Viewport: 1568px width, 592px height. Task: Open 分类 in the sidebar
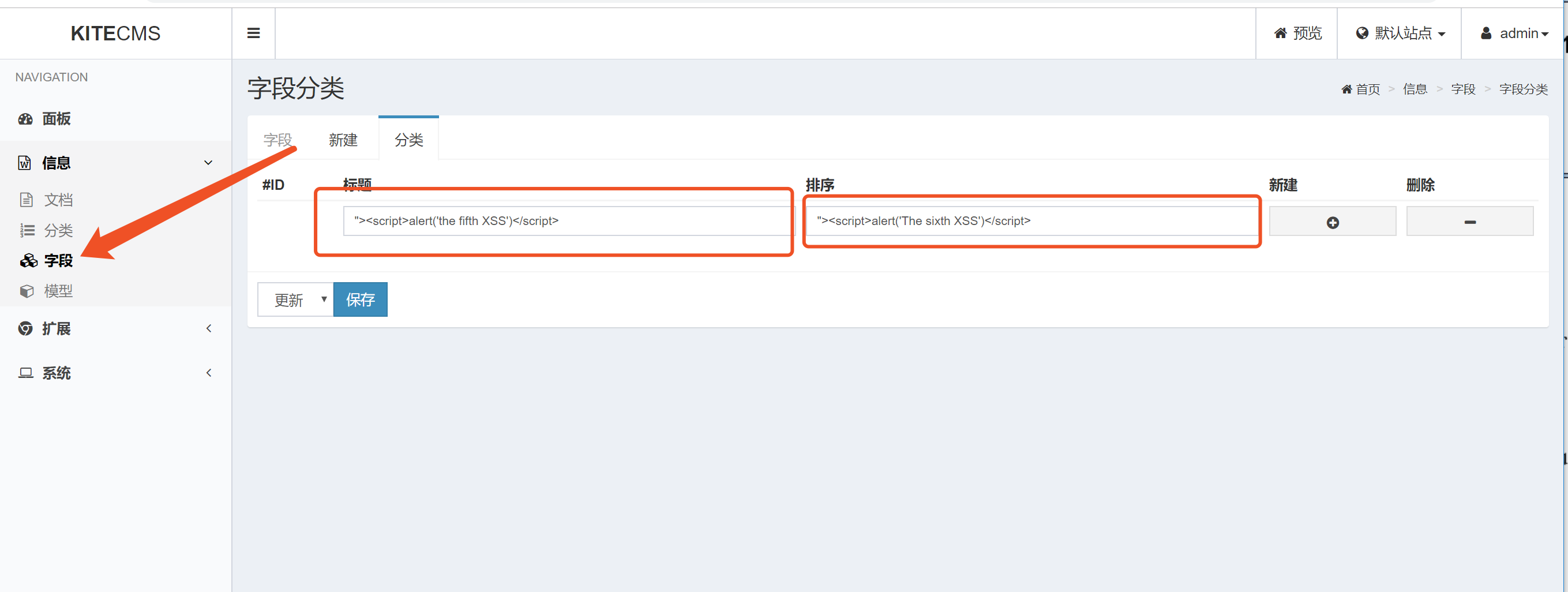[58, 230]
